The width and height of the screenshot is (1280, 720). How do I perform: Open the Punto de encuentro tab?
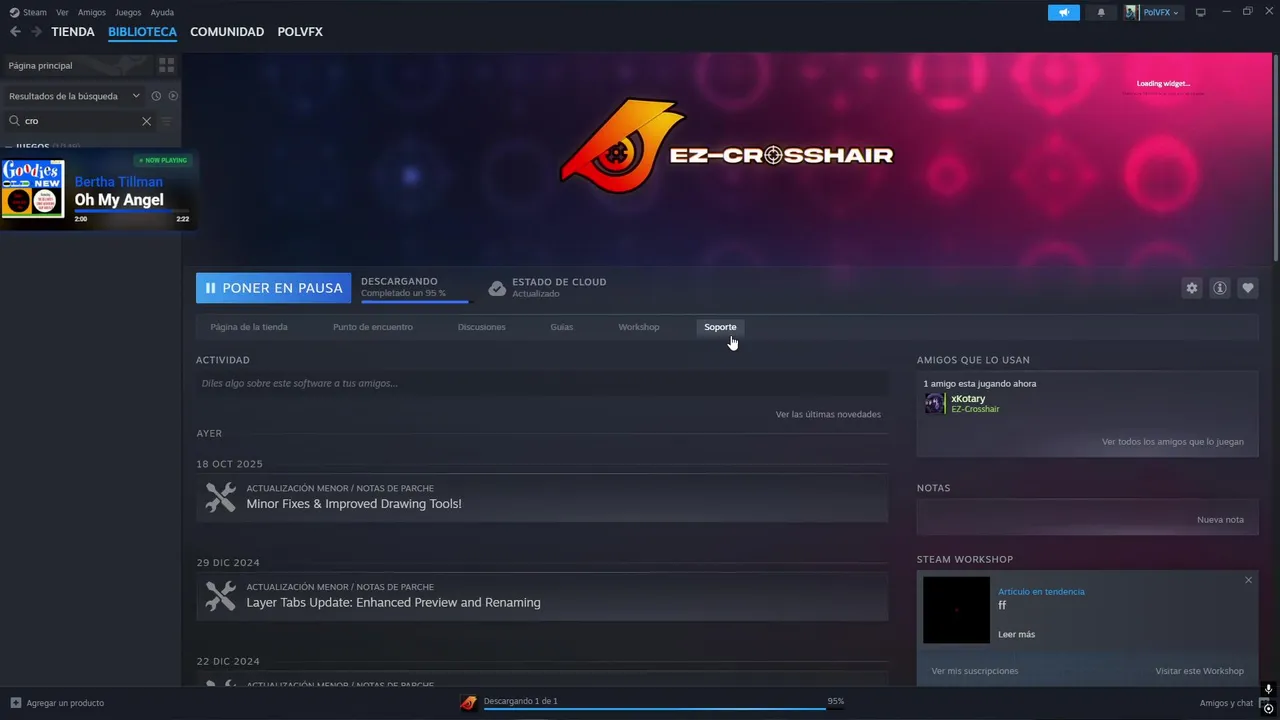373,327
